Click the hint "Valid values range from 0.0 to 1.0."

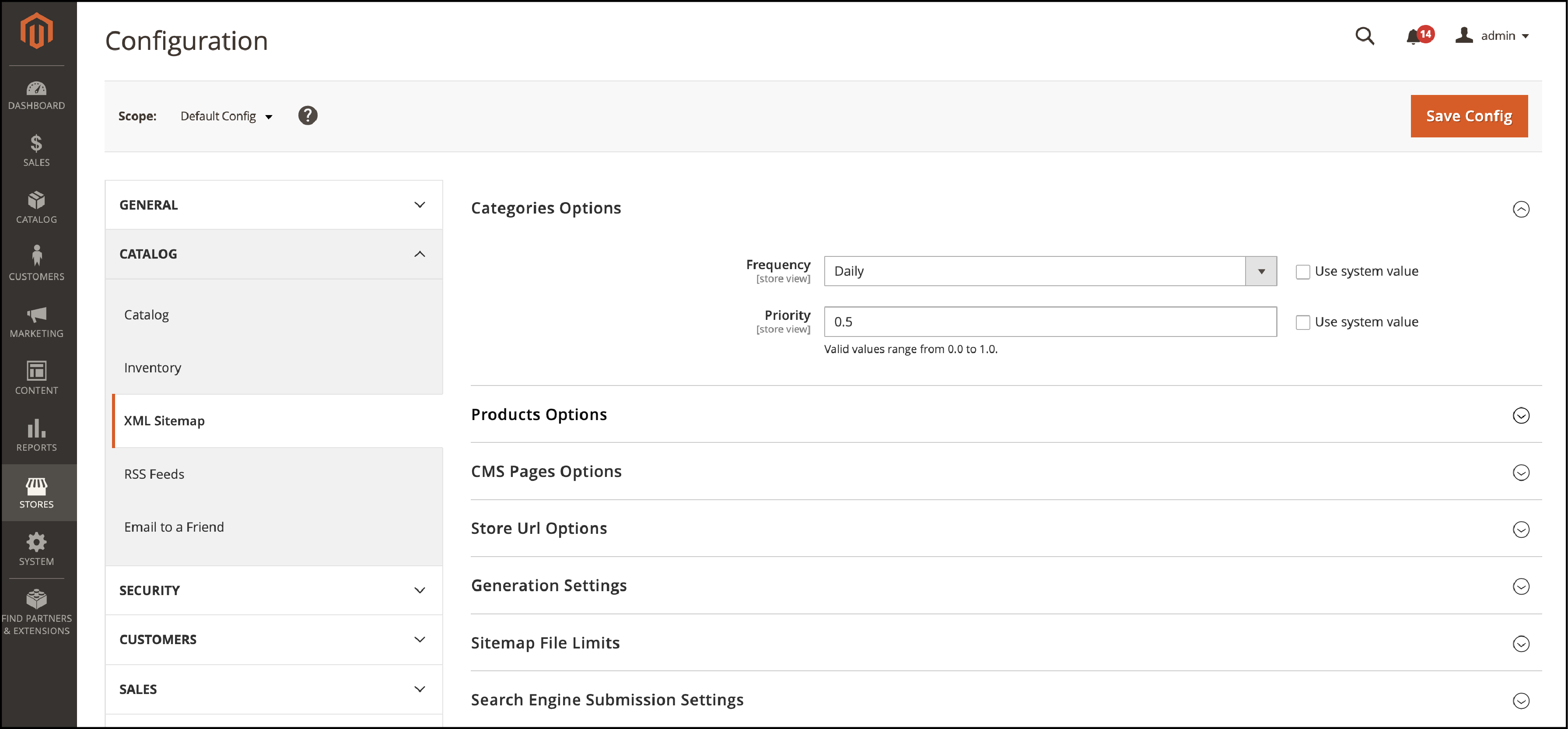(910, 350)
